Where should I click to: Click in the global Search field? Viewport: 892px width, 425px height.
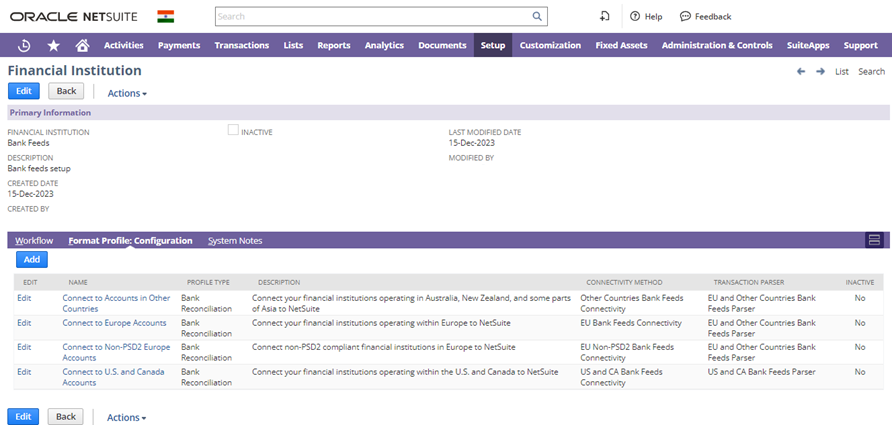click(374, 16)
